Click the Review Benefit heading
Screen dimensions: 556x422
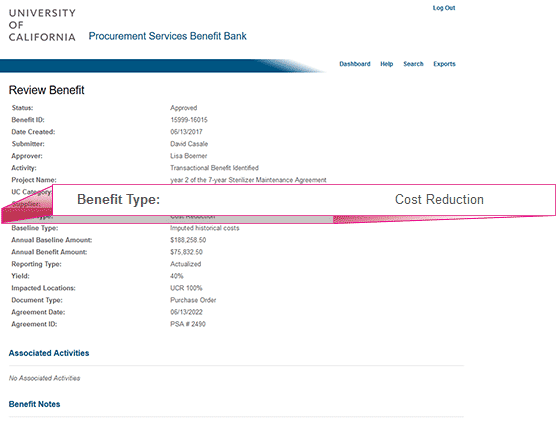46,90
